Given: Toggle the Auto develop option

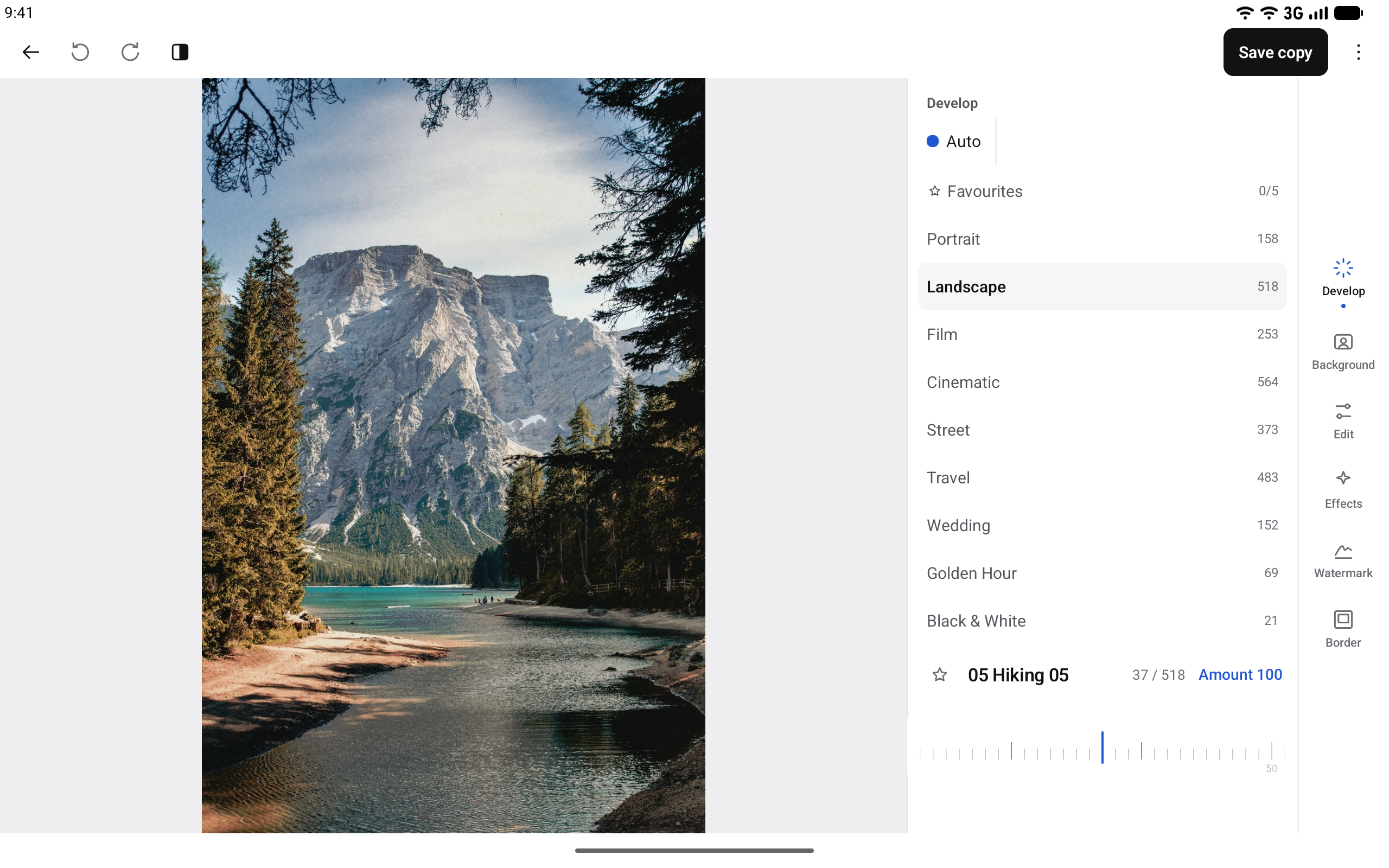Looking at the screenshot, I should 953,141.
